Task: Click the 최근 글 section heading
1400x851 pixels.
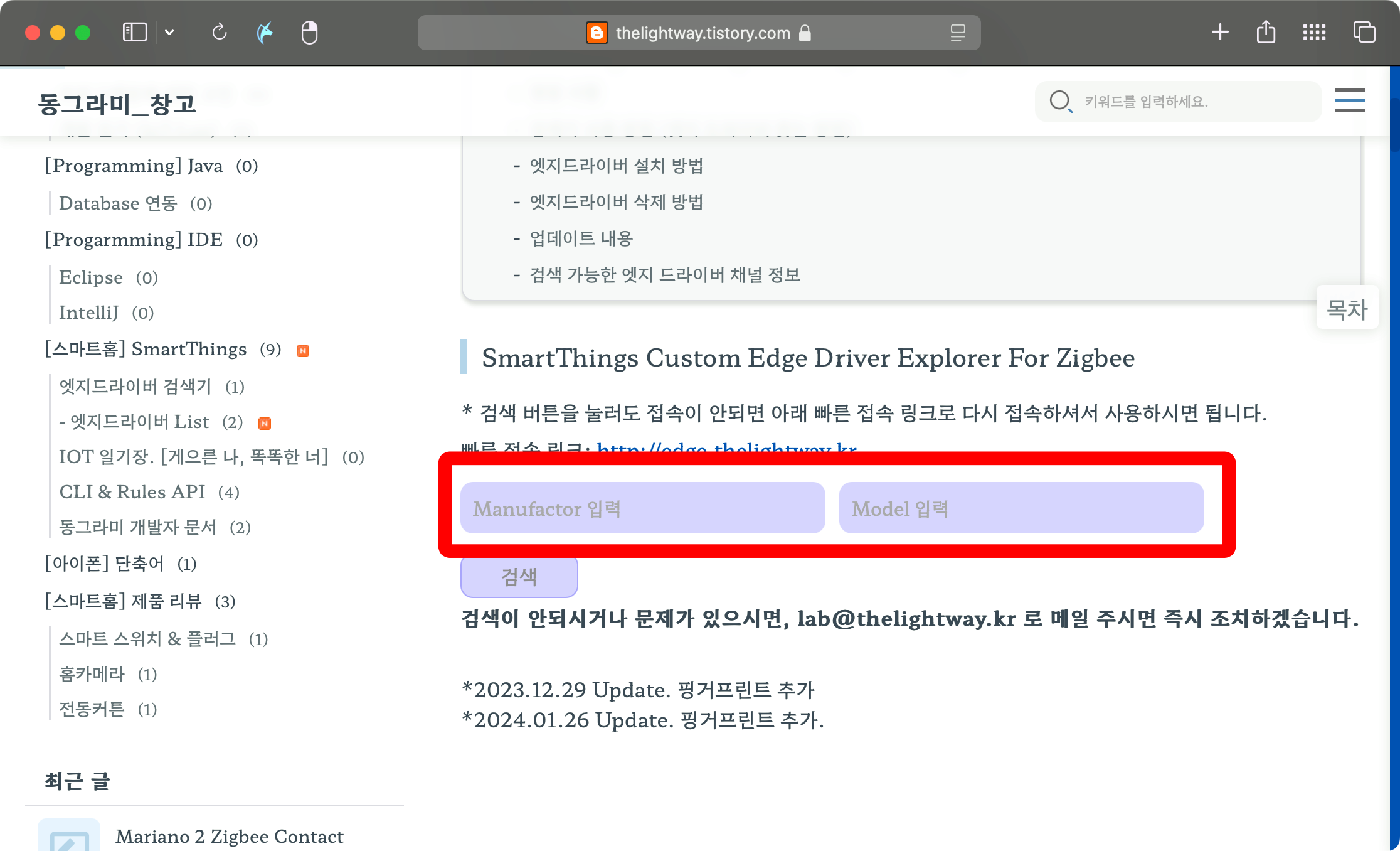Action: click(x=78, y=781)
